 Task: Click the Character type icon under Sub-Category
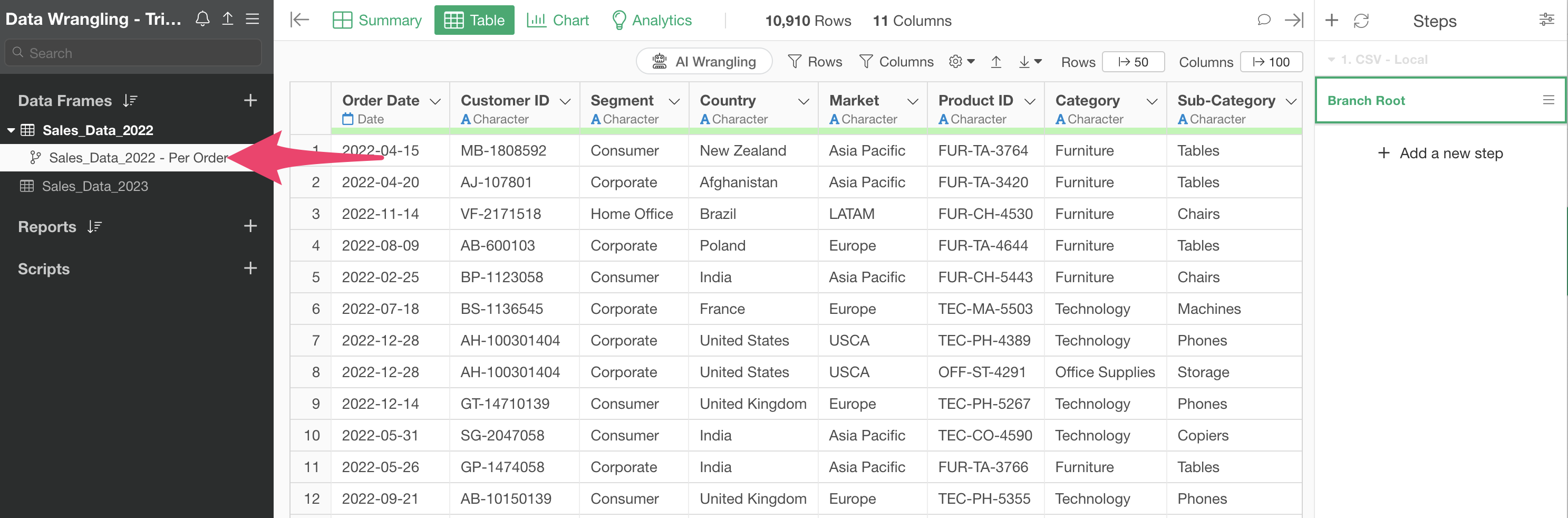(1183, 119)
